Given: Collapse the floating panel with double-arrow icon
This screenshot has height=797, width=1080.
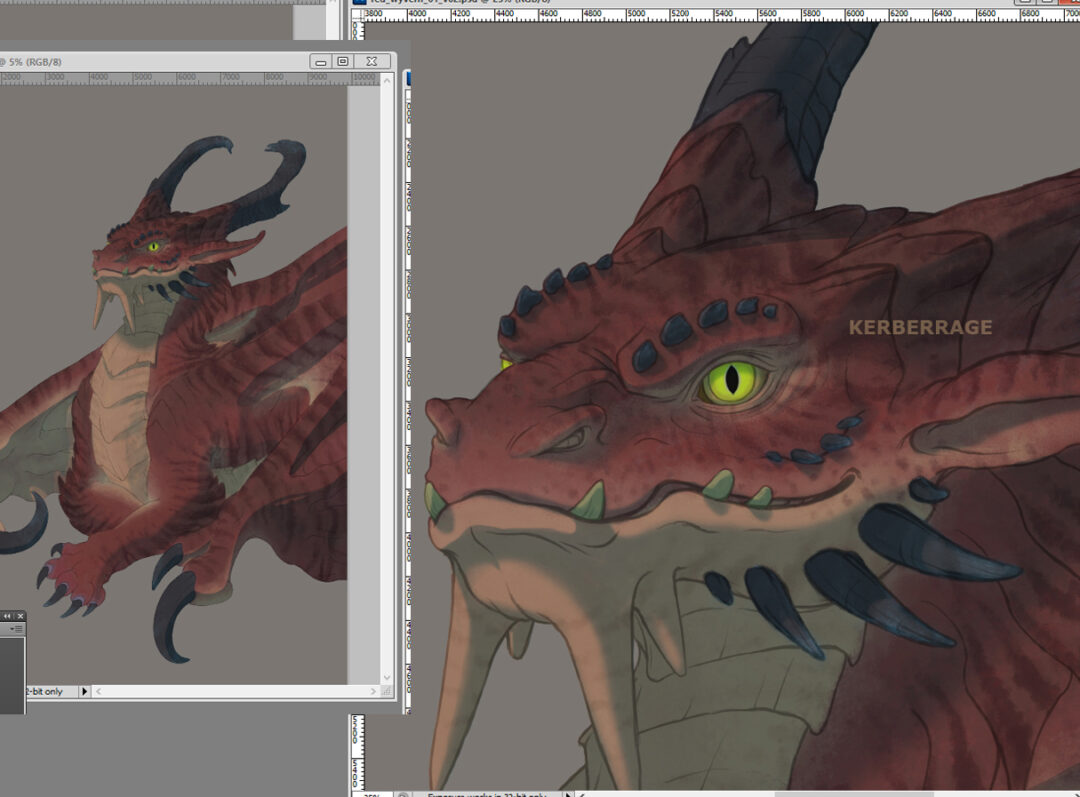Looking at the screenshot, I should (7, 616).
